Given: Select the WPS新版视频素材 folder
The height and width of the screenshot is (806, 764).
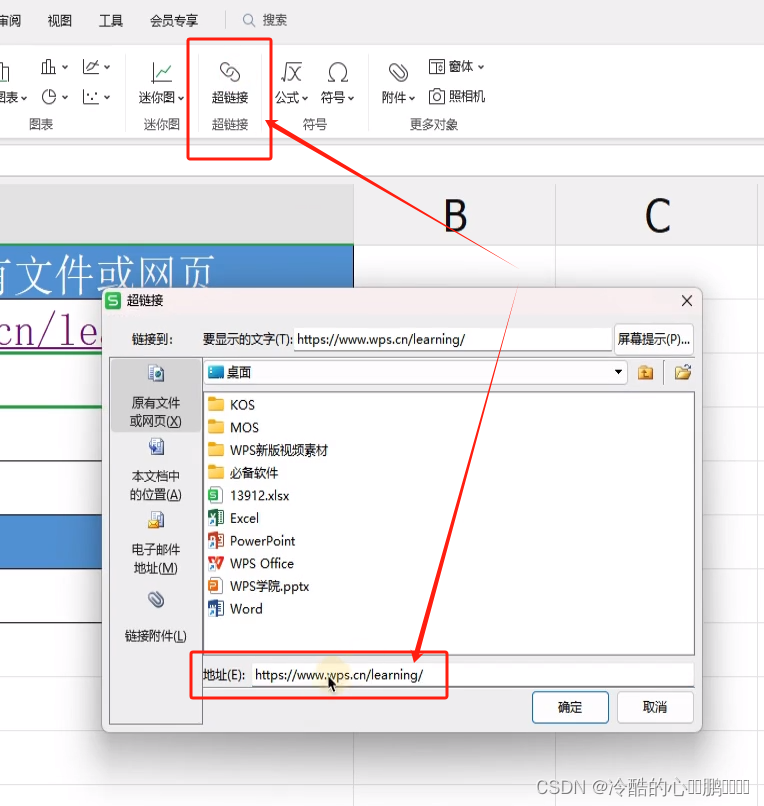Looking at the screenshot, I should [268, 450].
